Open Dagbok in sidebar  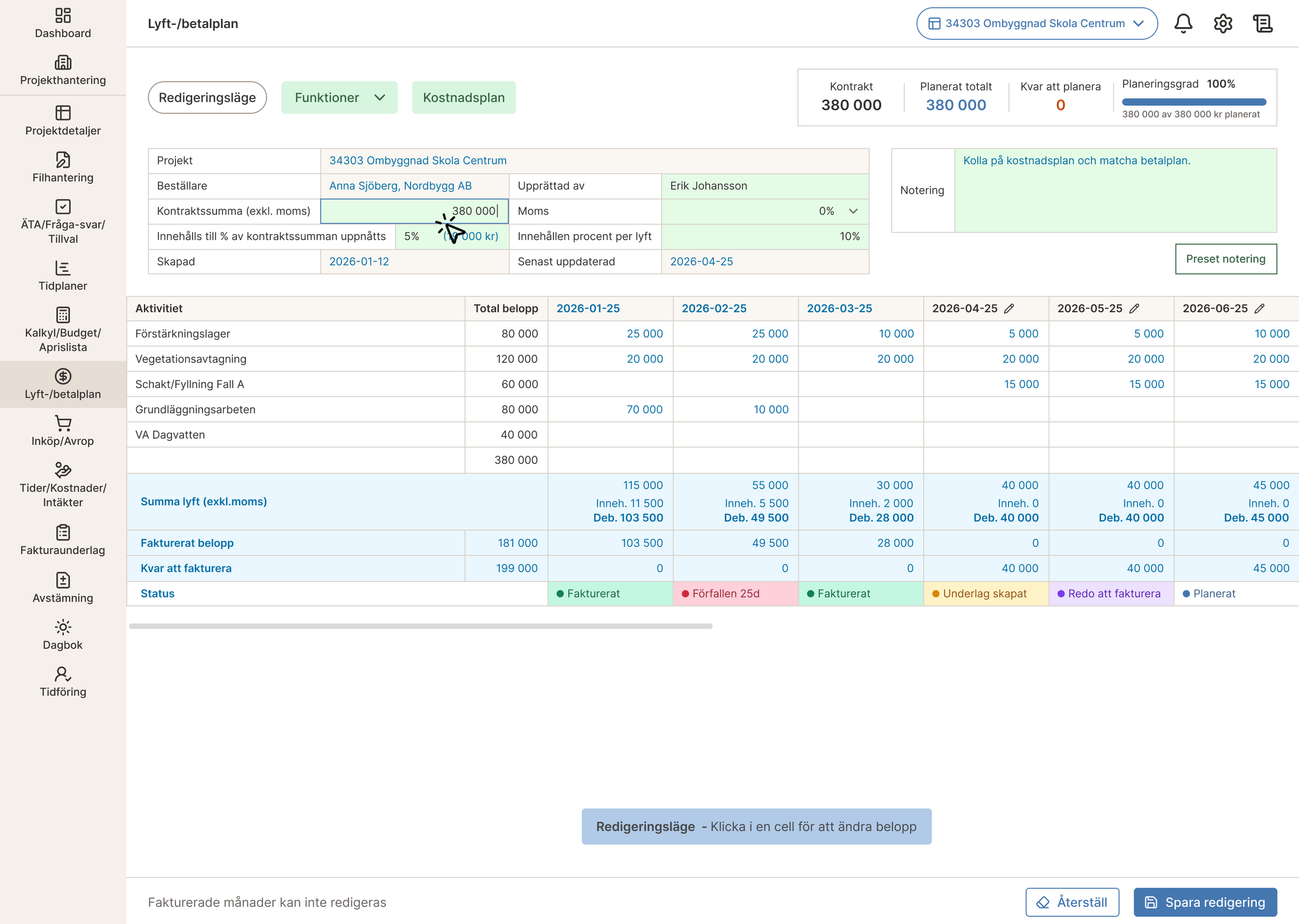pyautogui.click(x=62, y=635)
